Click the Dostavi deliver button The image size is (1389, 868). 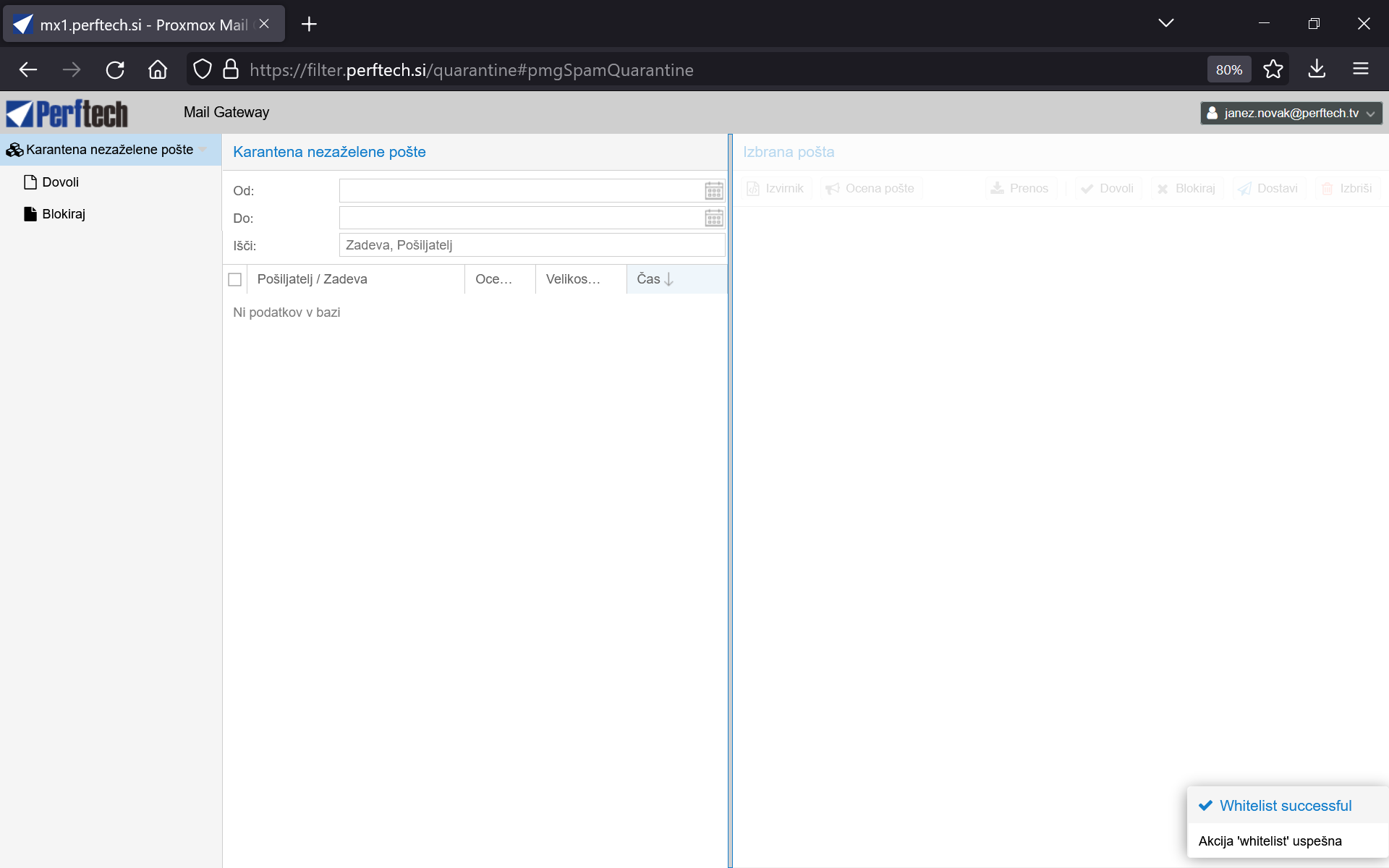coord(1268,189)
